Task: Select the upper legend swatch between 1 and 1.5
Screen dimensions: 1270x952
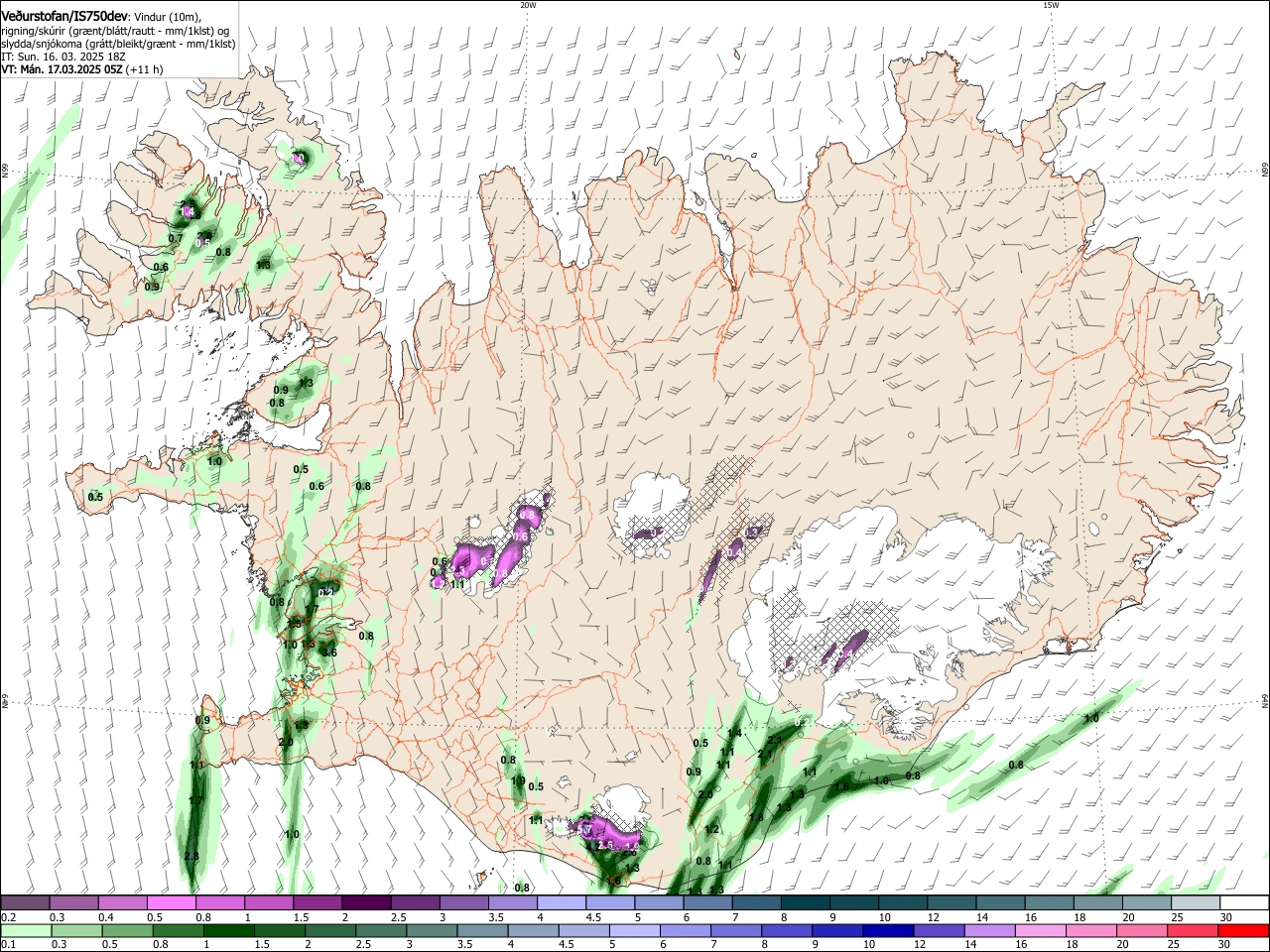Action: (x=269, y=903)
